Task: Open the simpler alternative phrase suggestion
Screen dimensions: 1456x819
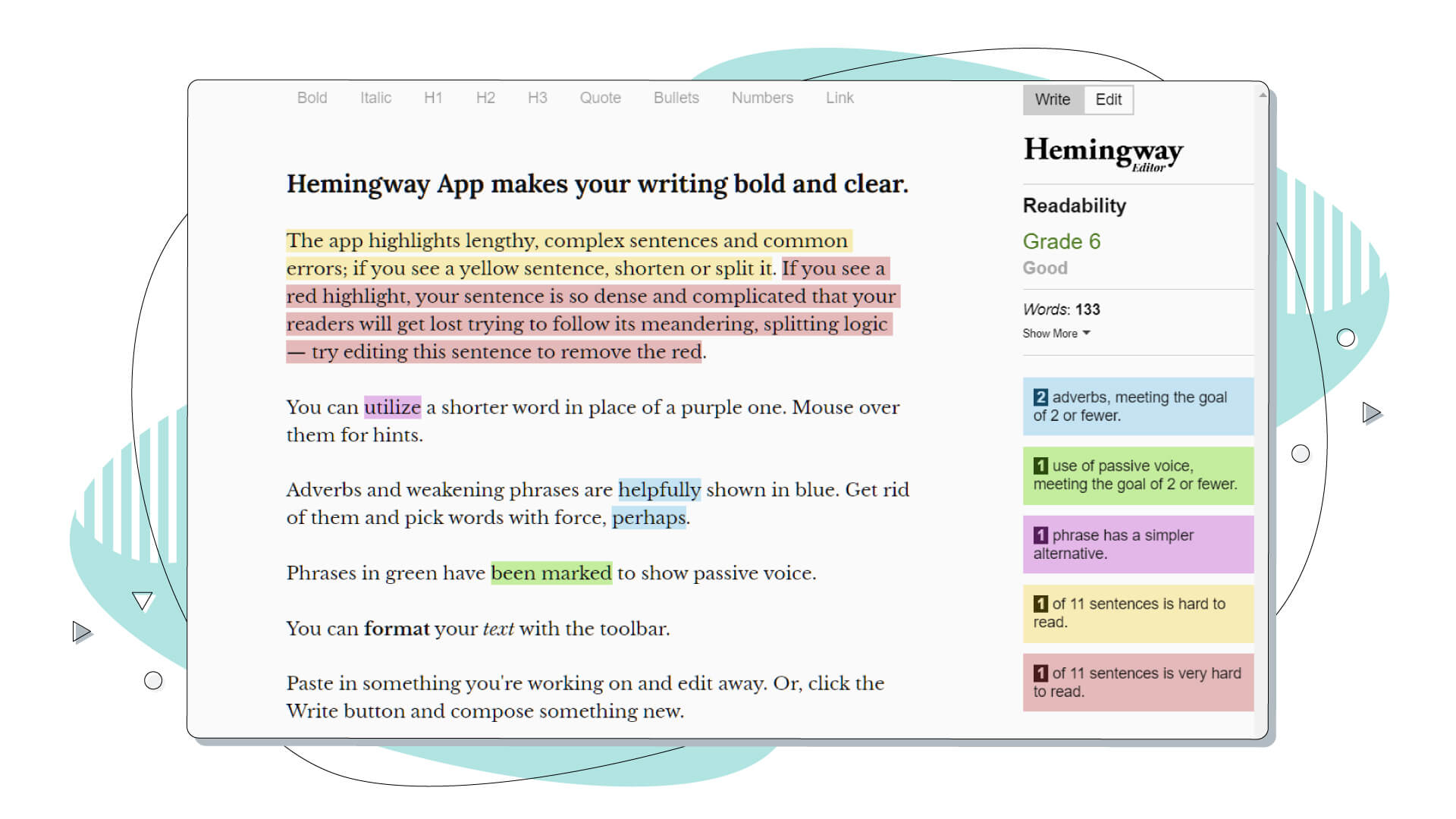Action: tap(1137, 544)
